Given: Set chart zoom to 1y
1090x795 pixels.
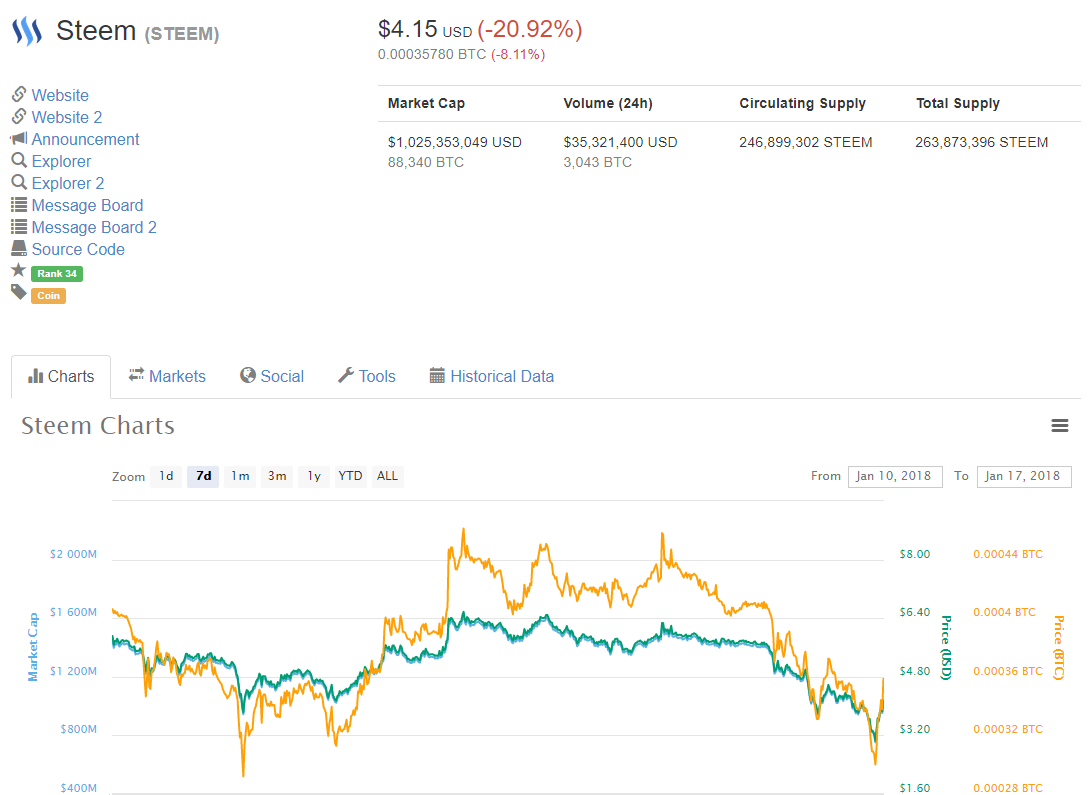Looking at the screenshot, I should pyautogui.click(x=314, y=476).
